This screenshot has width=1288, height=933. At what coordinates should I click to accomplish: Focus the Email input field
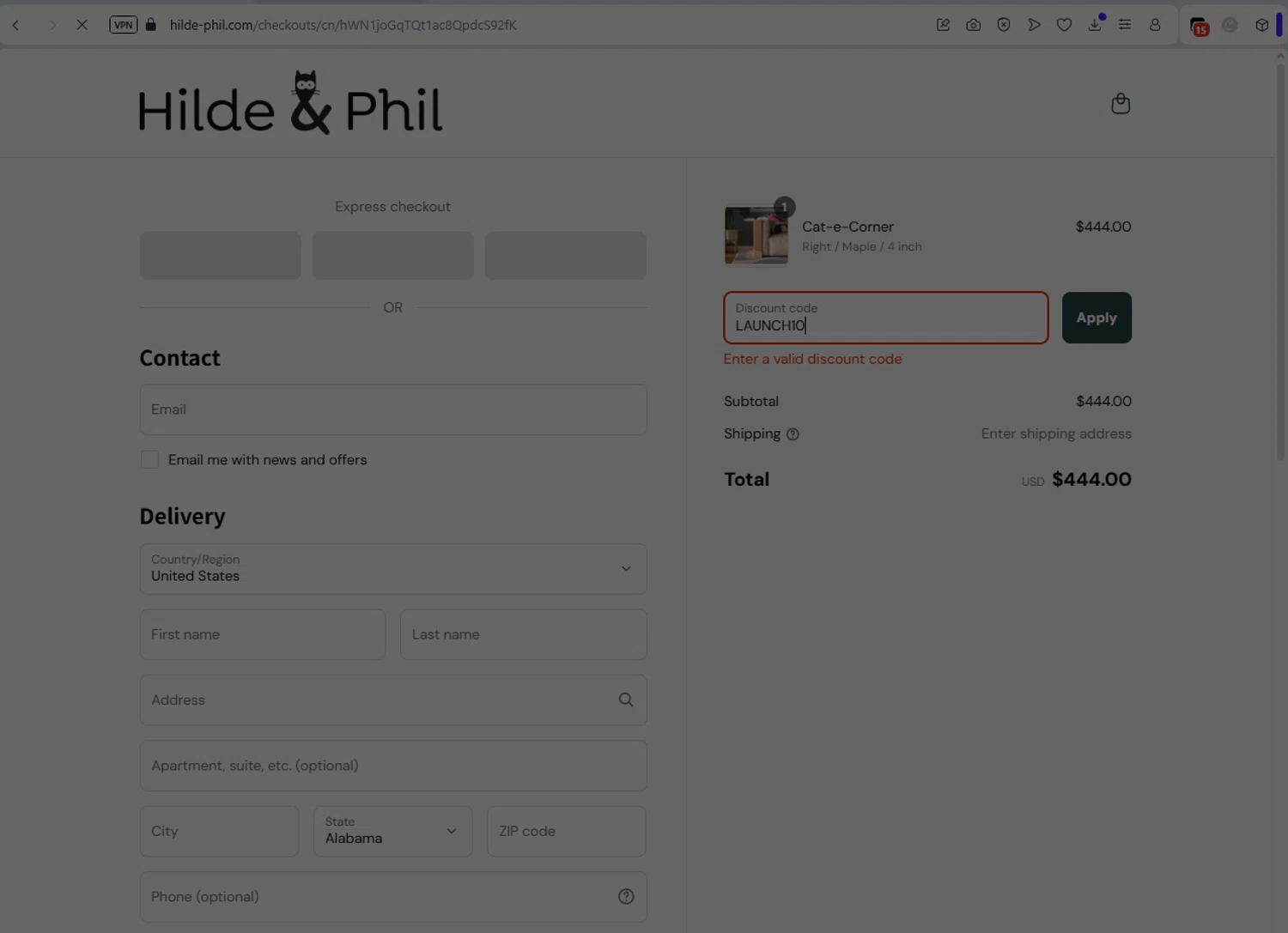pyautogui.click(x=393, y=409)
